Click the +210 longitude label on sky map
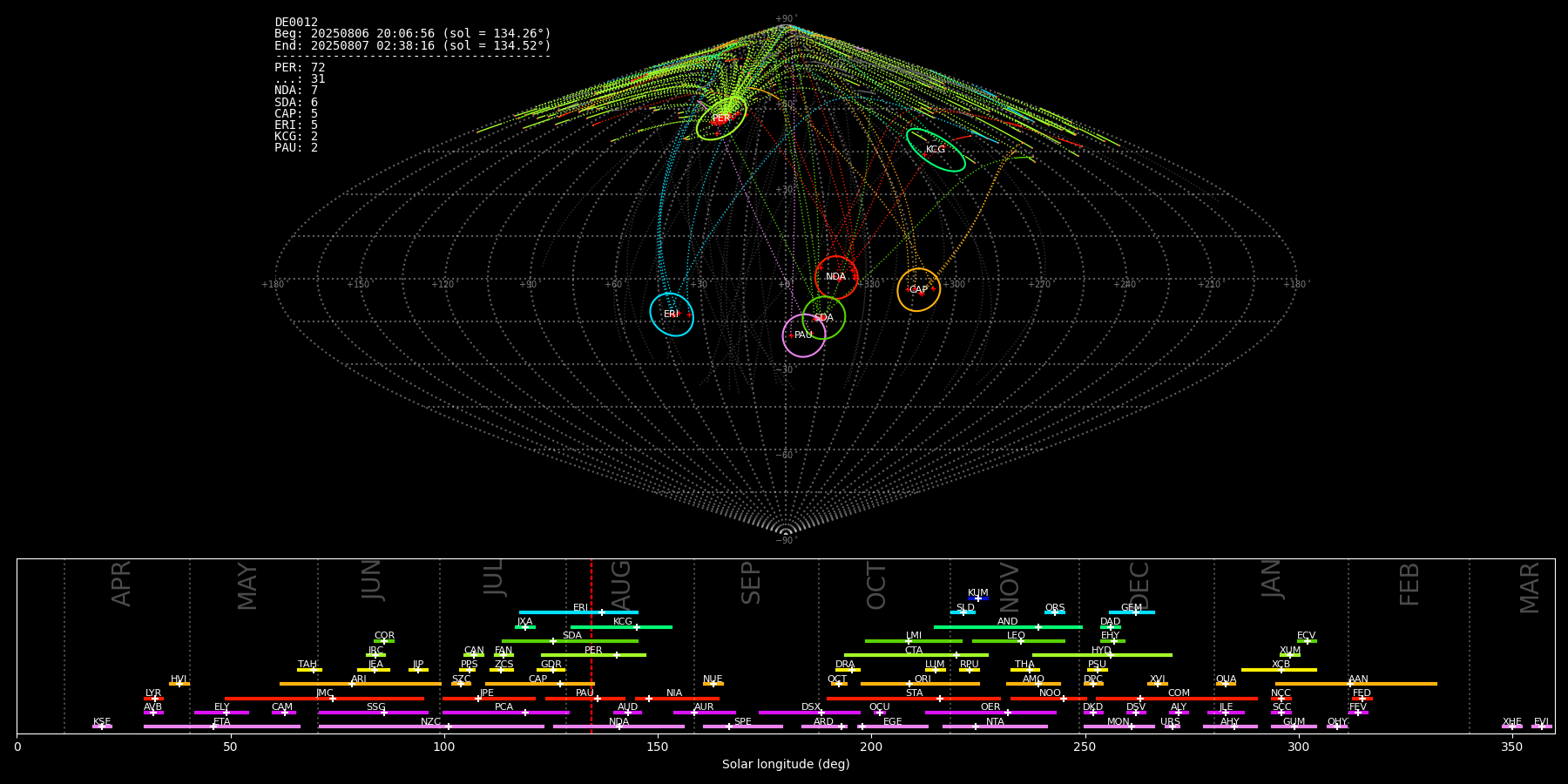This screenshot has width=1568, height=784. click(1209, 285)
